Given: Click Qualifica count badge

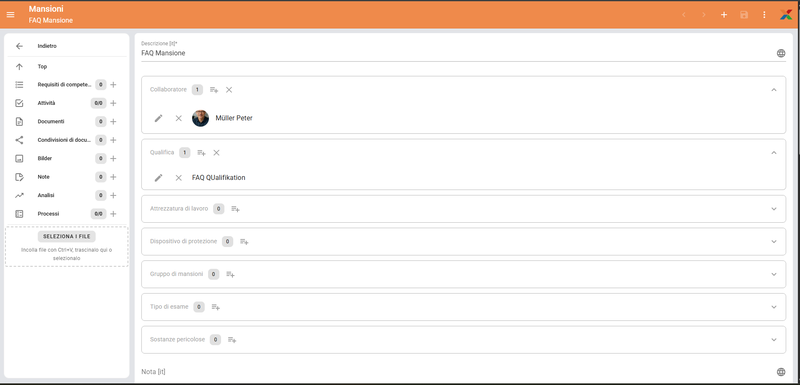Looking at the screenshot, I should click(185, 152).
